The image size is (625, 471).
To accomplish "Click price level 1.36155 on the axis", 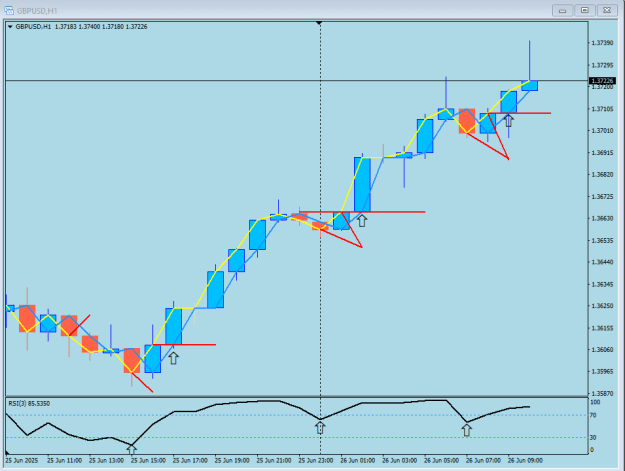I will [x=602, y=328].
